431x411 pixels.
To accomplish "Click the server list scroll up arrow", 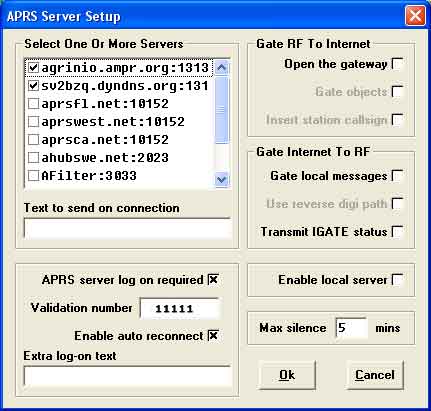I will pyautogui.click(x=222, y=68).
